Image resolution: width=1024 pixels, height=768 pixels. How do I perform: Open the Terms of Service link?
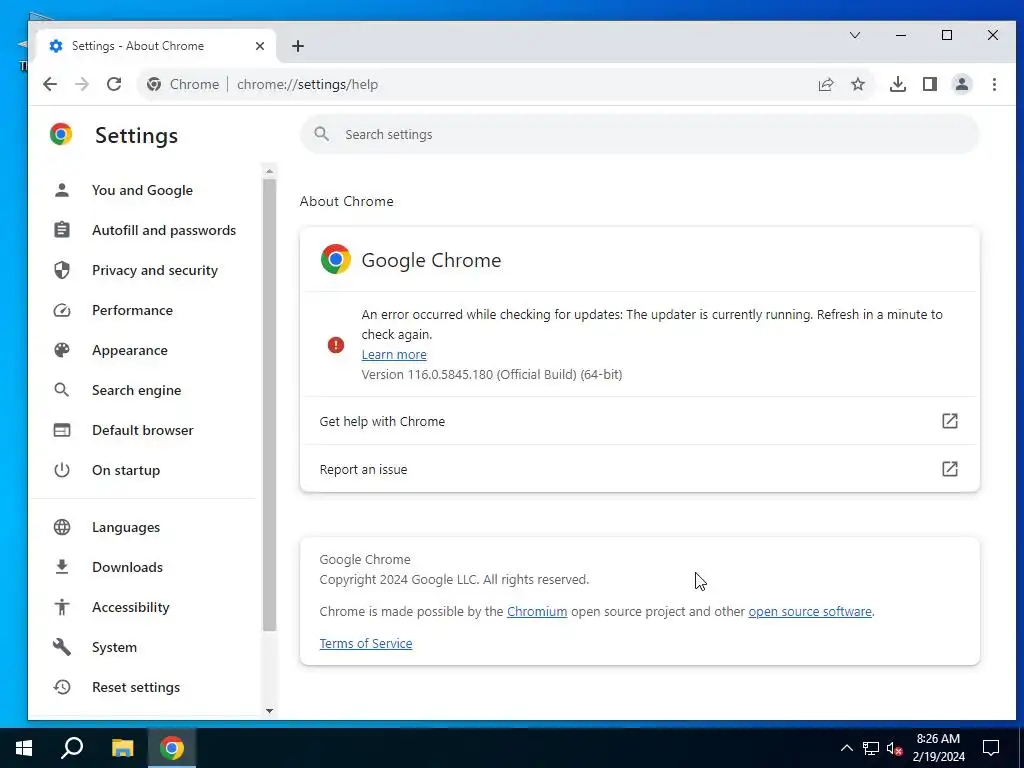pos(366,643)
